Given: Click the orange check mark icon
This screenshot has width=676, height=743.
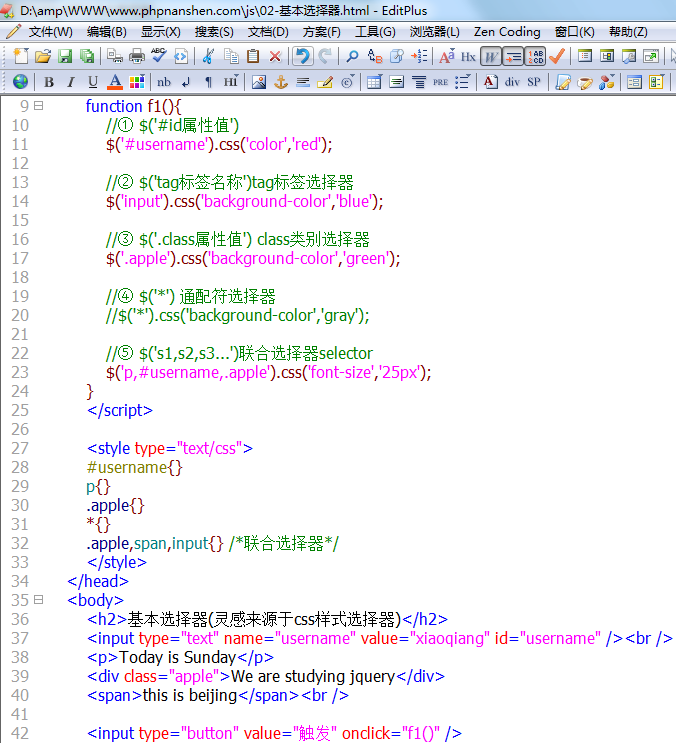Looking at the screenshot, I should [557, 56].
